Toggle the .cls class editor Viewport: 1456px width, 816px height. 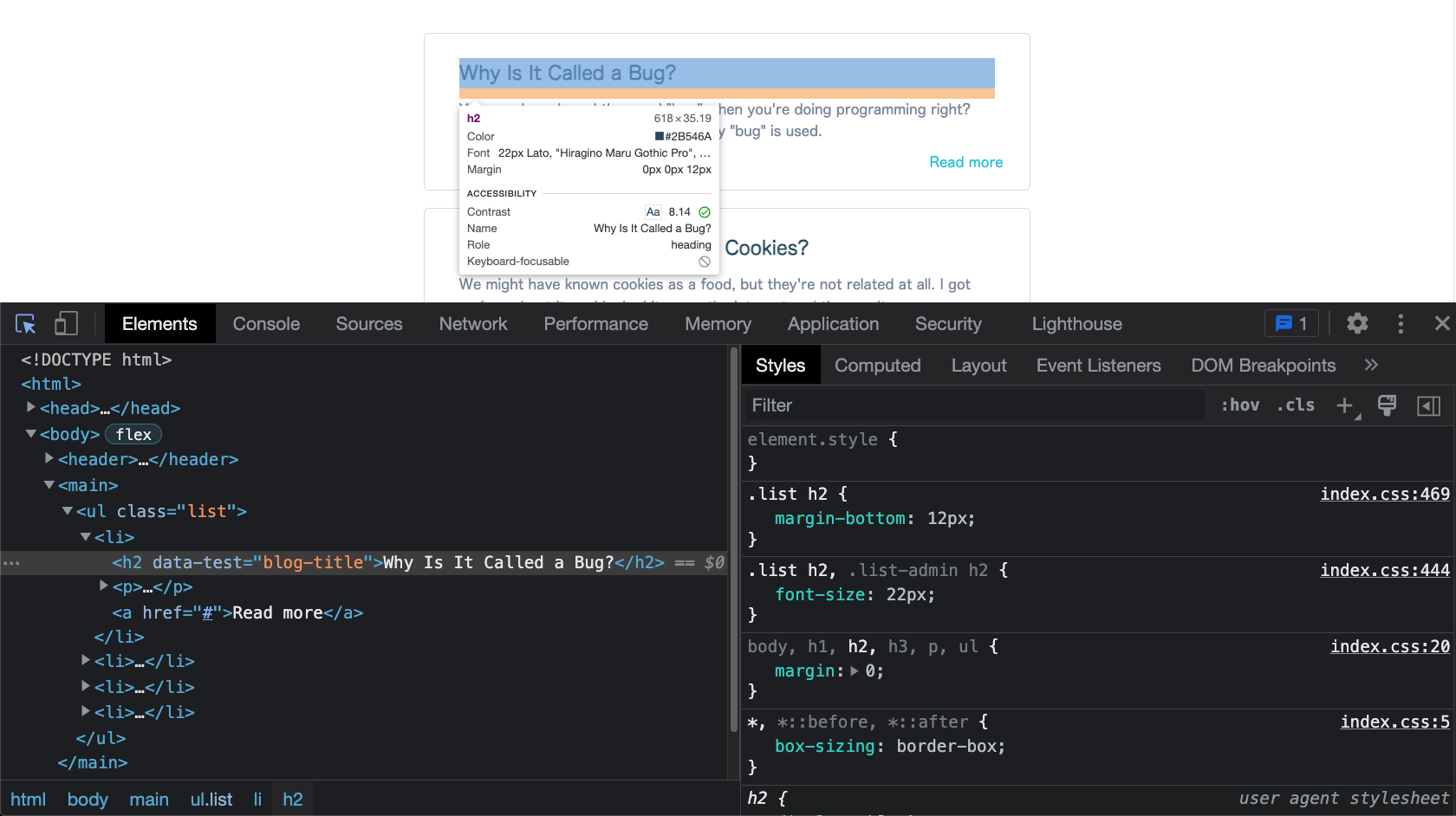1296,405
